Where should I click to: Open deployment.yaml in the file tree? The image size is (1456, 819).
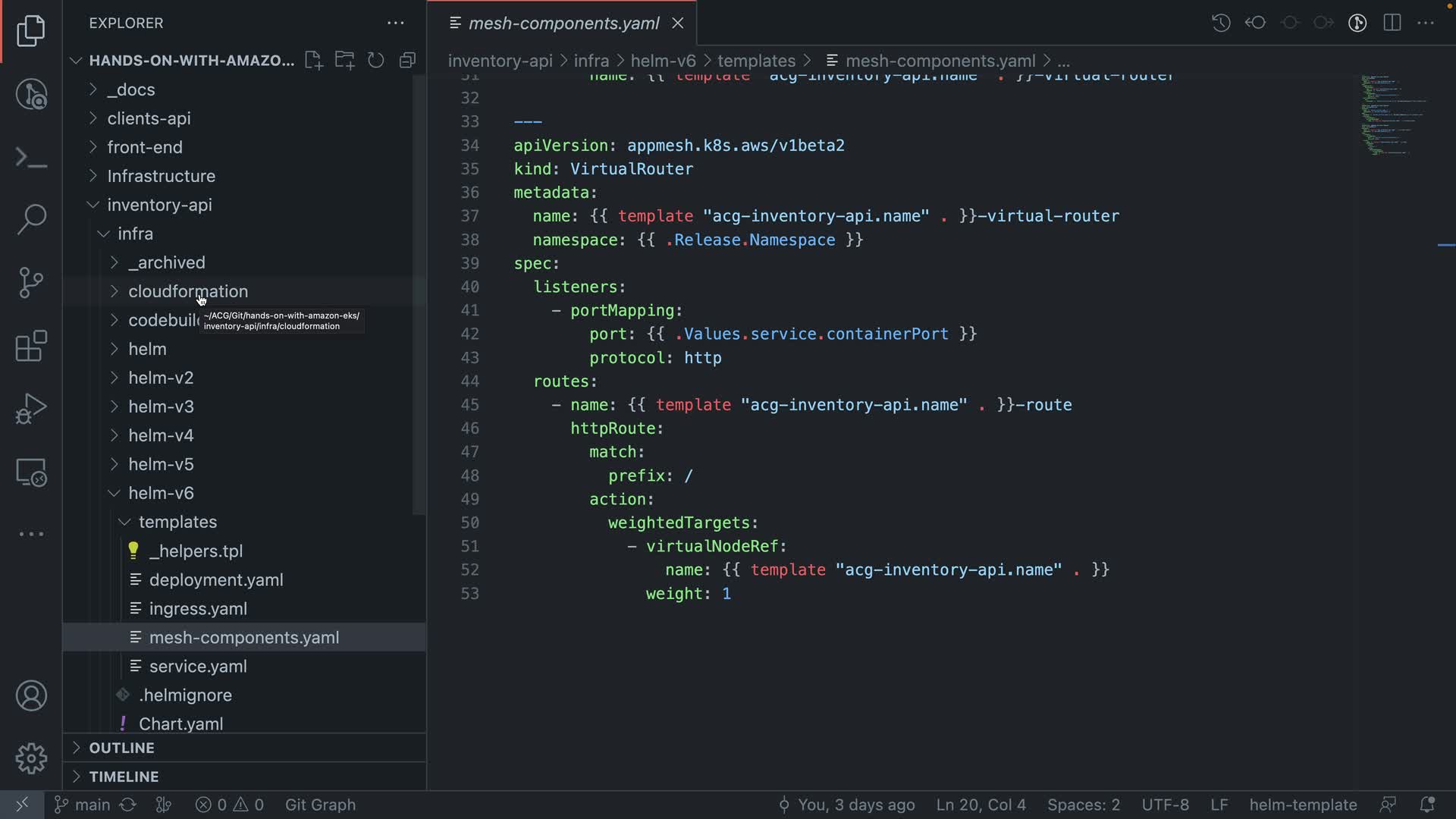[216, 580]
